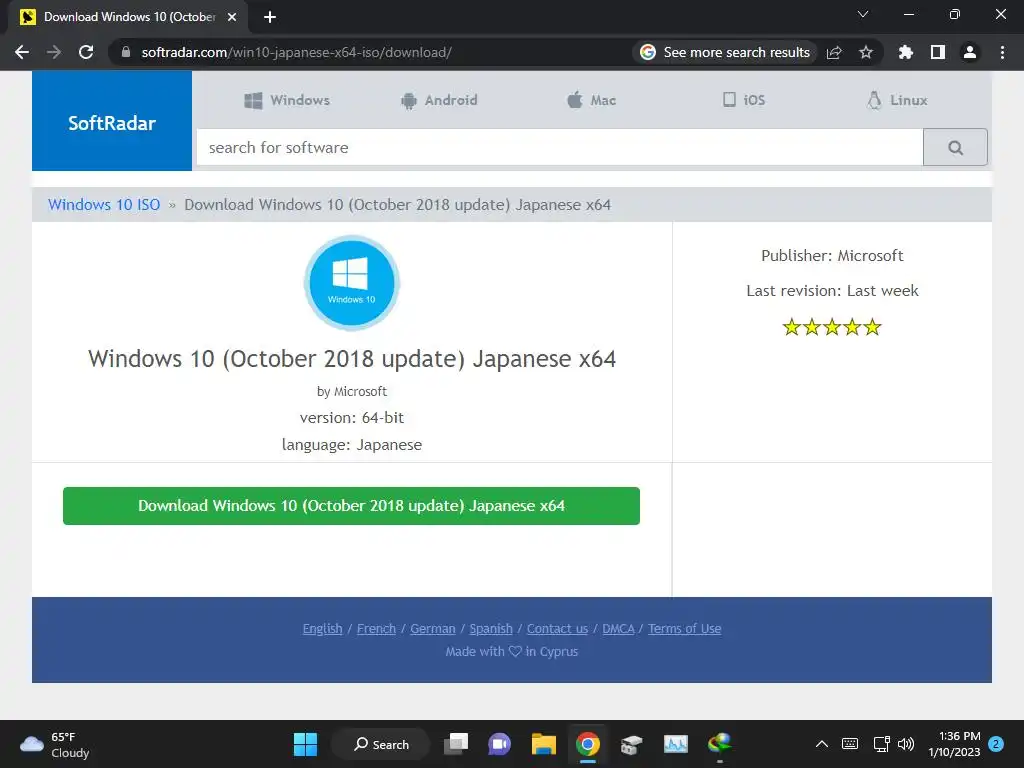Viewport: 1024px width, 768px height.
Task: Open the volume speaker tray icon
Action: coord(906,744)
